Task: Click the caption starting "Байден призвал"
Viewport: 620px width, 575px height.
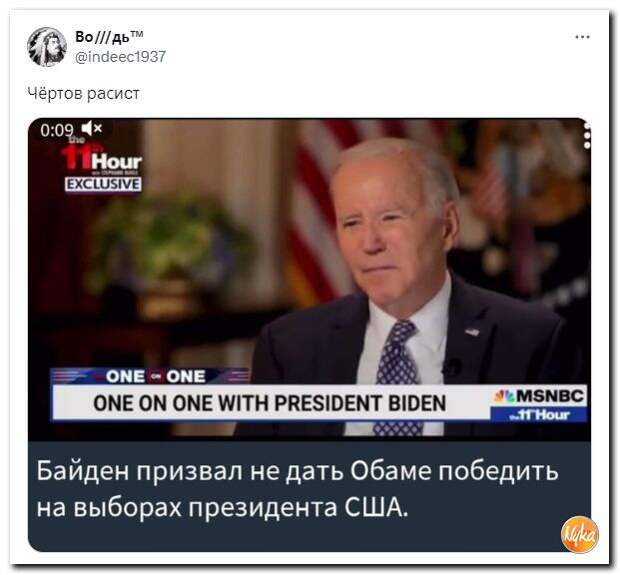Action: 297,489
